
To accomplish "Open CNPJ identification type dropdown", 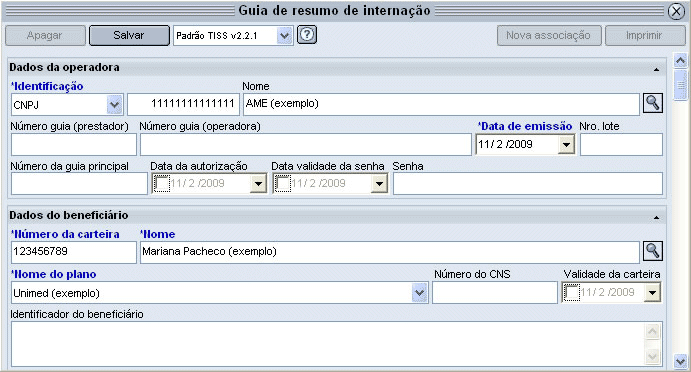I will [115, 104].
